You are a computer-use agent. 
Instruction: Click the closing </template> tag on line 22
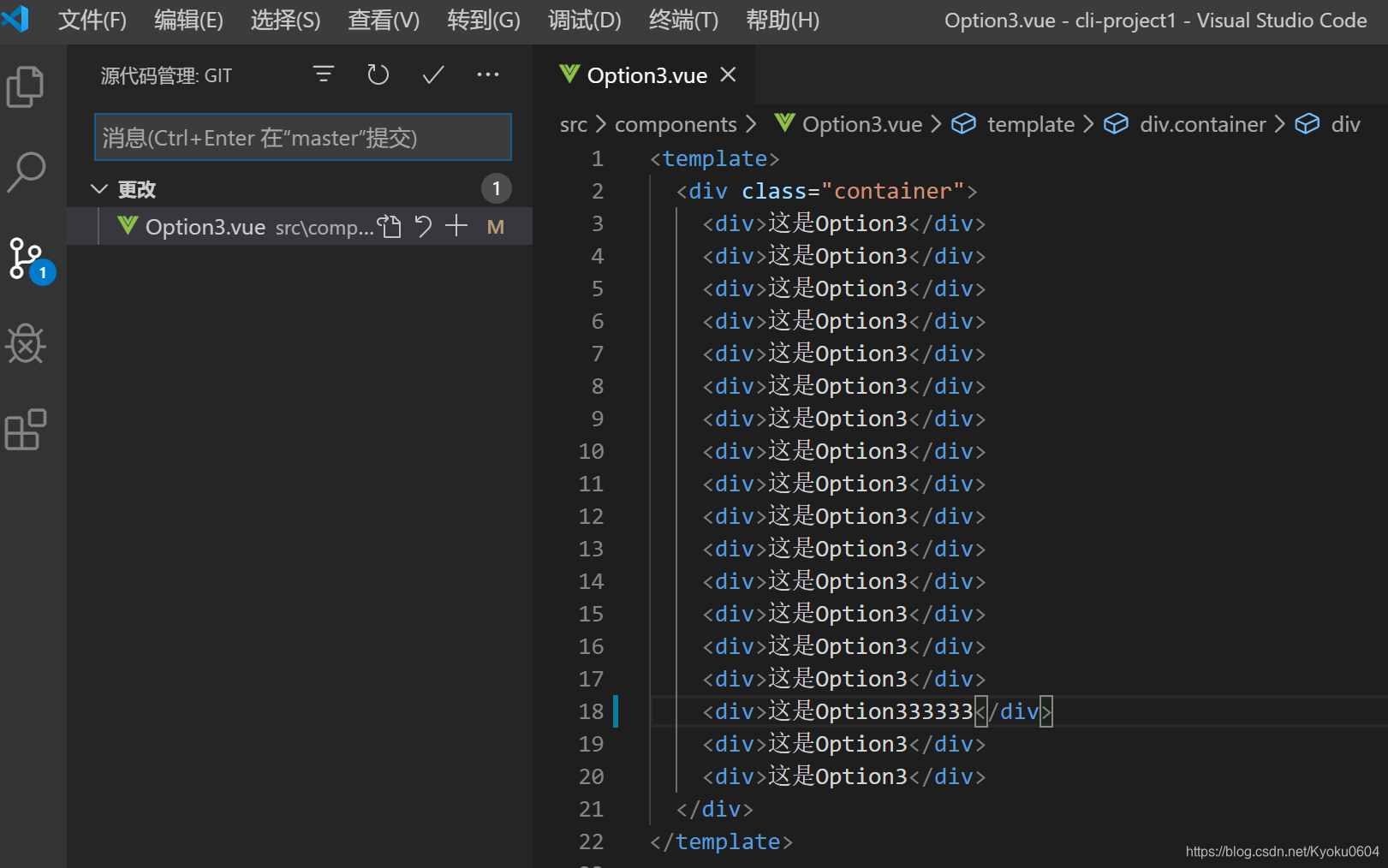tap(721, 841)
